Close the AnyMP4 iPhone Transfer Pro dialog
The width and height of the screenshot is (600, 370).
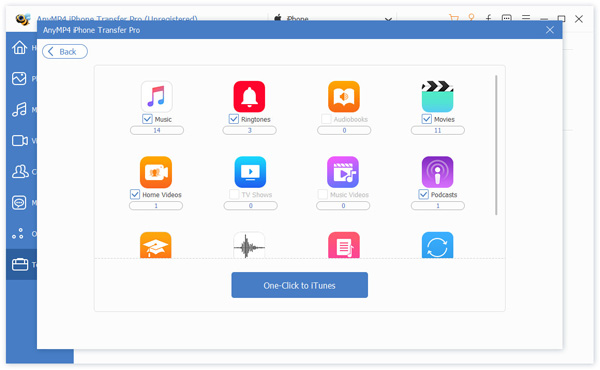[x=550, y=30]
